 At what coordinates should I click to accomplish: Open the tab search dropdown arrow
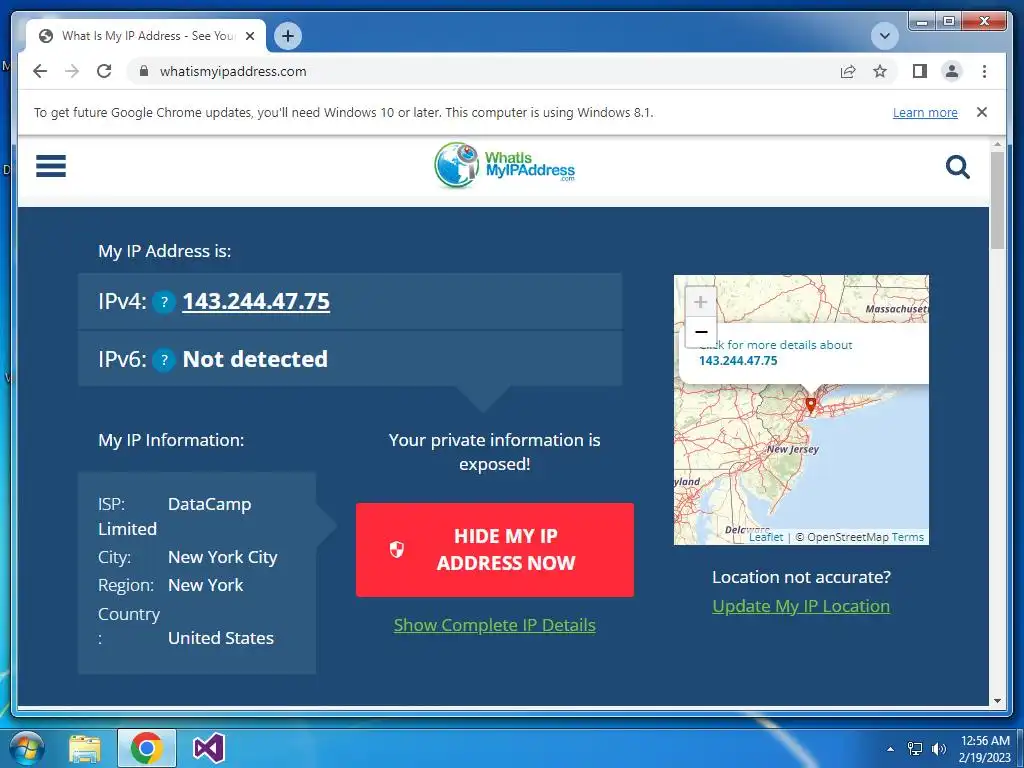[885, 36]
